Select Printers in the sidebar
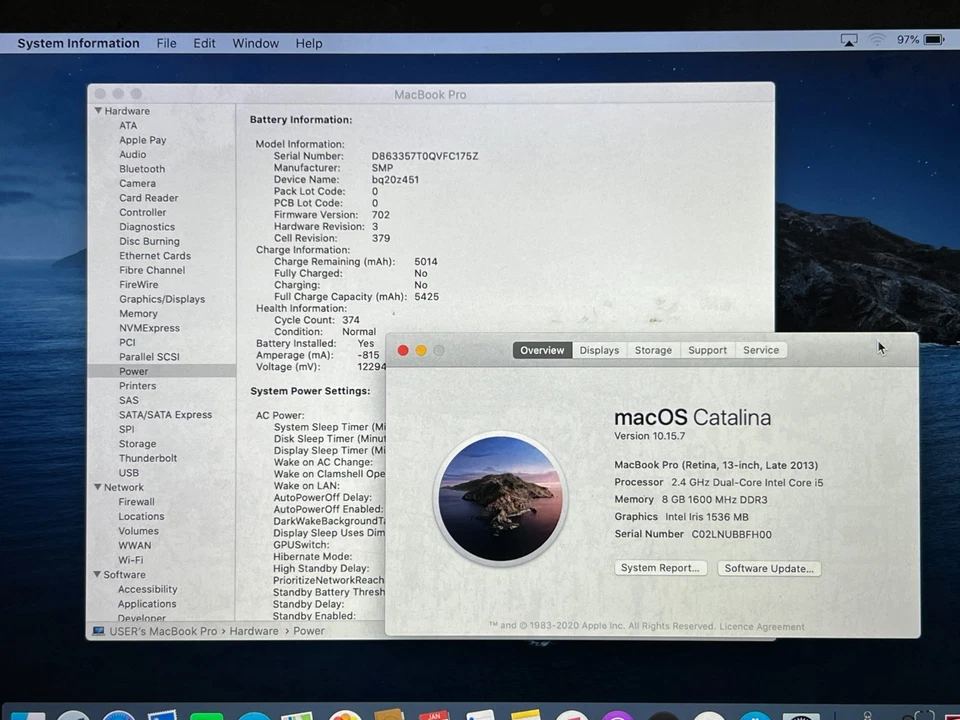Screen dimensions: 960x720 [x=138, y=386]
